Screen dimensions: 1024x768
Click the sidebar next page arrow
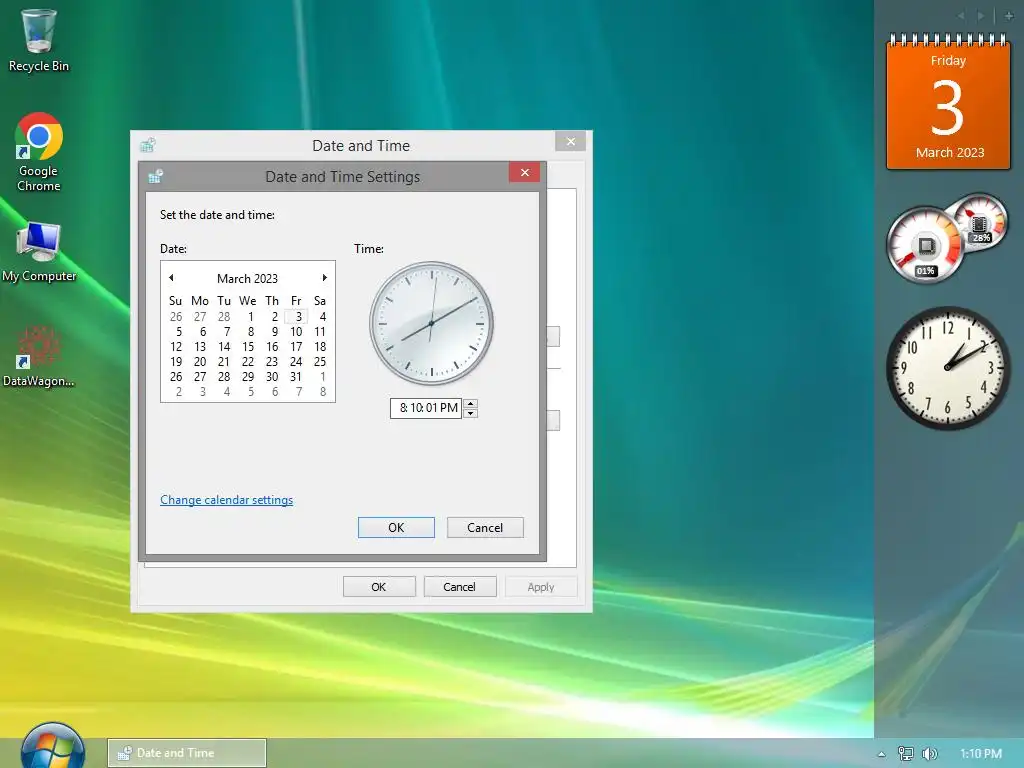[981, 16]
